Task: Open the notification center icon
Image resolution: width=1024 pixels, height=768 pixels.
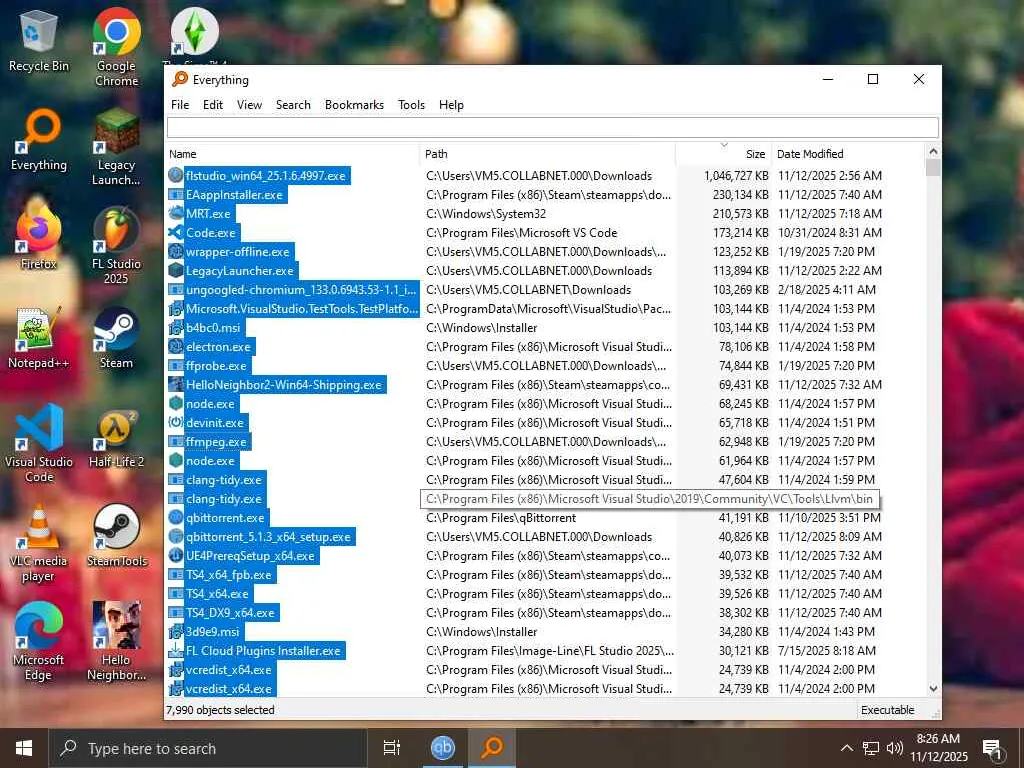Action: [992, 749]
